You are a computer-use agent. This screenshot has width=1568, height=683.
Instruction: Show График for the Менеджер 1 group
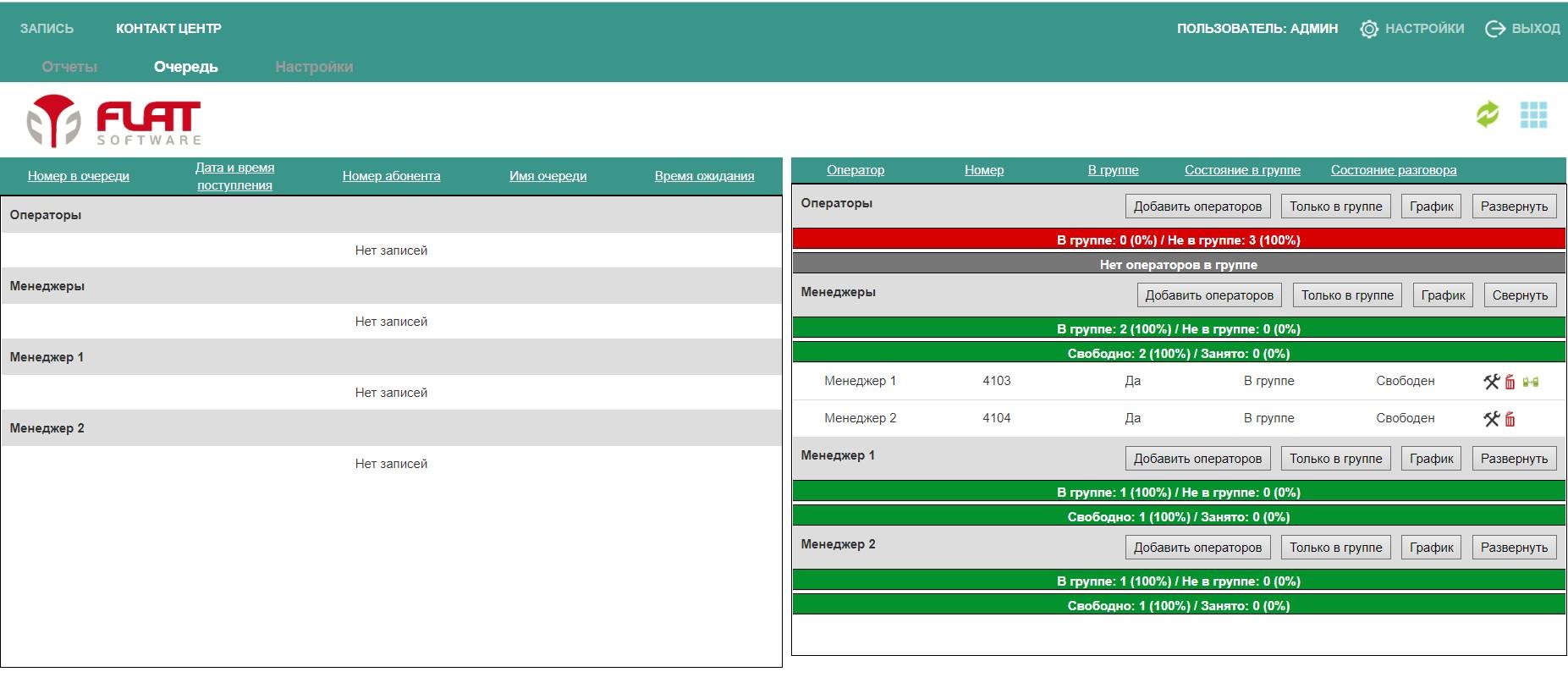tap(1432, 459)
